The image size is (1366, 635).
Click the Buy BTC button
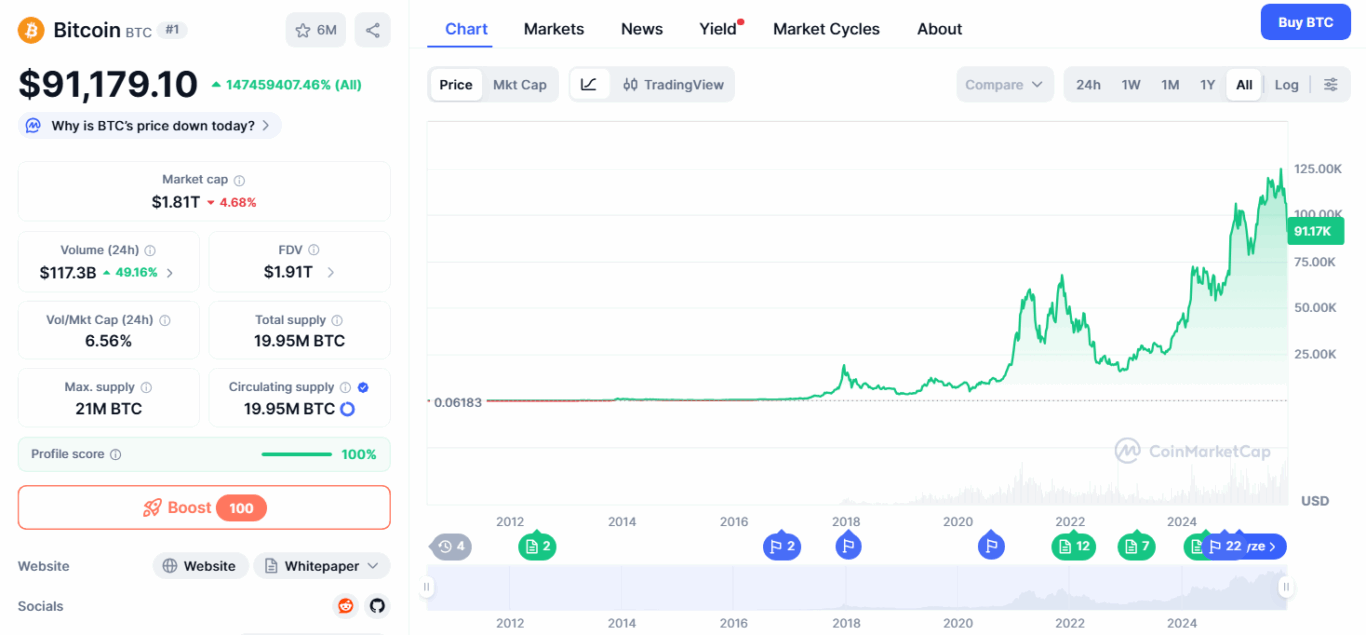1305,22
